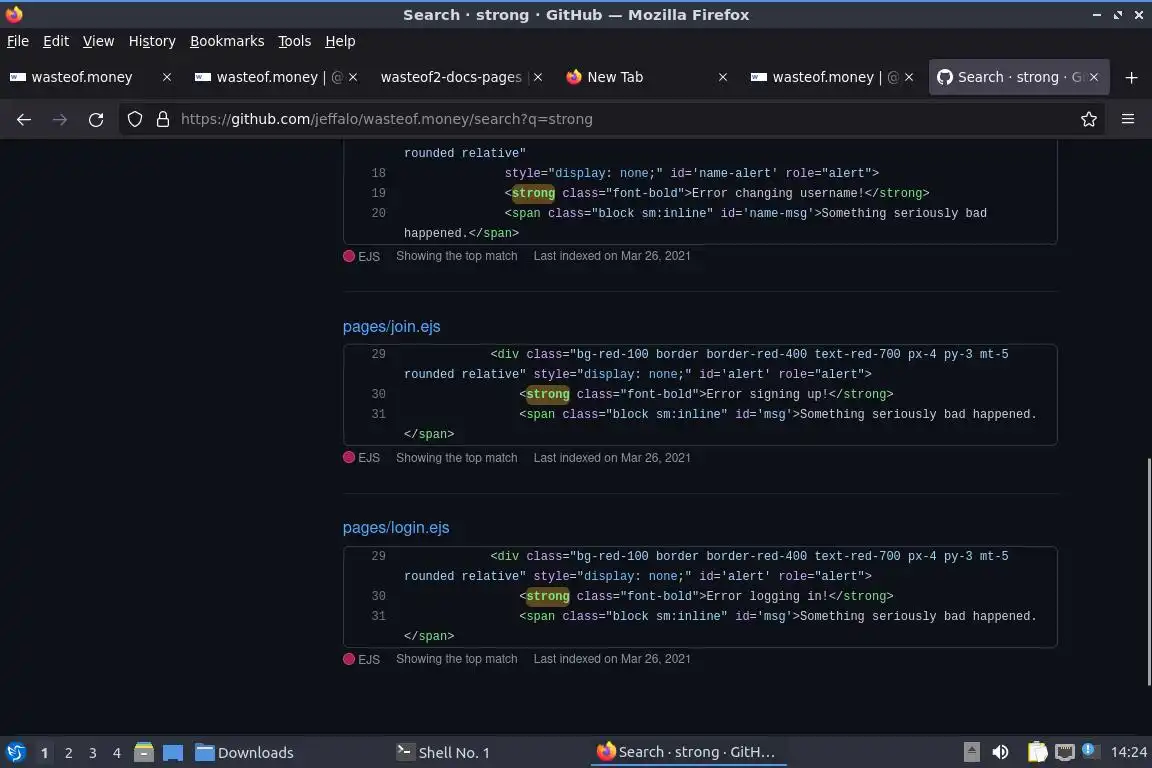
Task: Open the View menu
Action: 98,41
